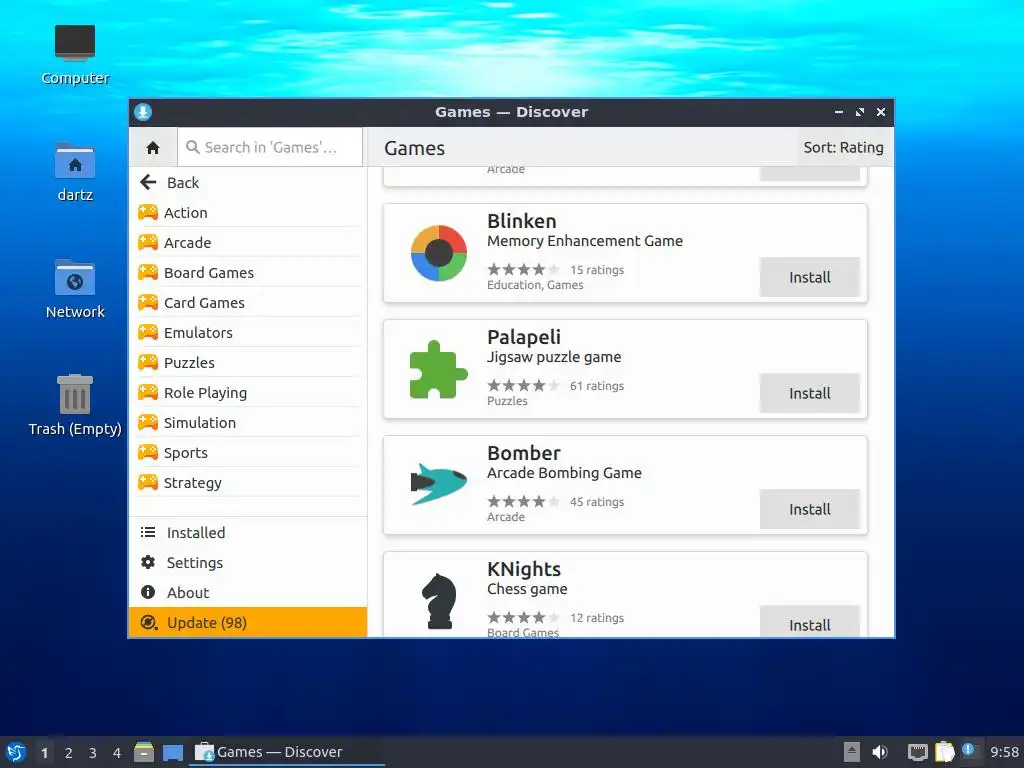Install the Palapeli puzzle game
The image size is (1024, 768).
coord(809,394)
